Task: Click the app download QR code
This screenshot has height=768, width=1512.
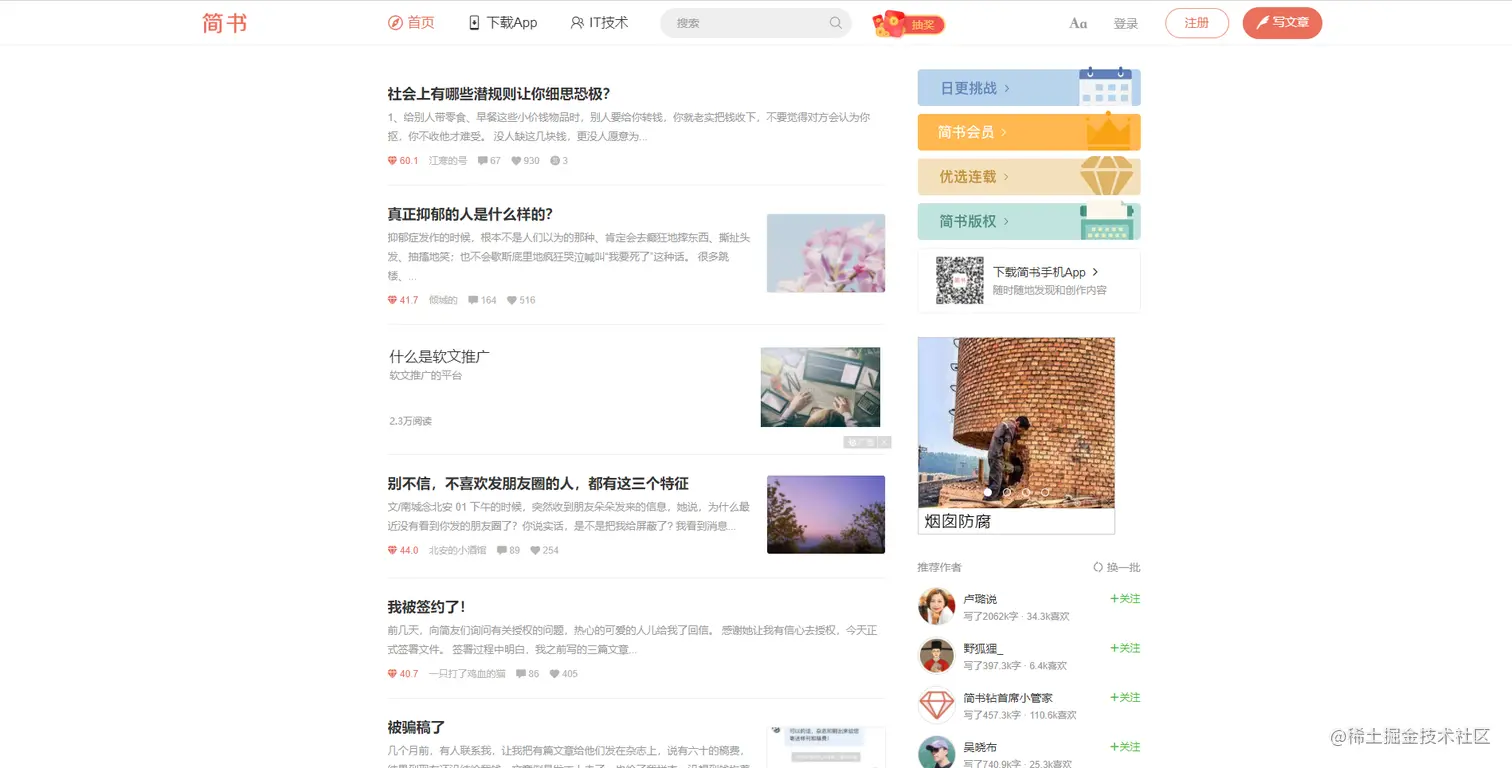Action: (960, 281)
